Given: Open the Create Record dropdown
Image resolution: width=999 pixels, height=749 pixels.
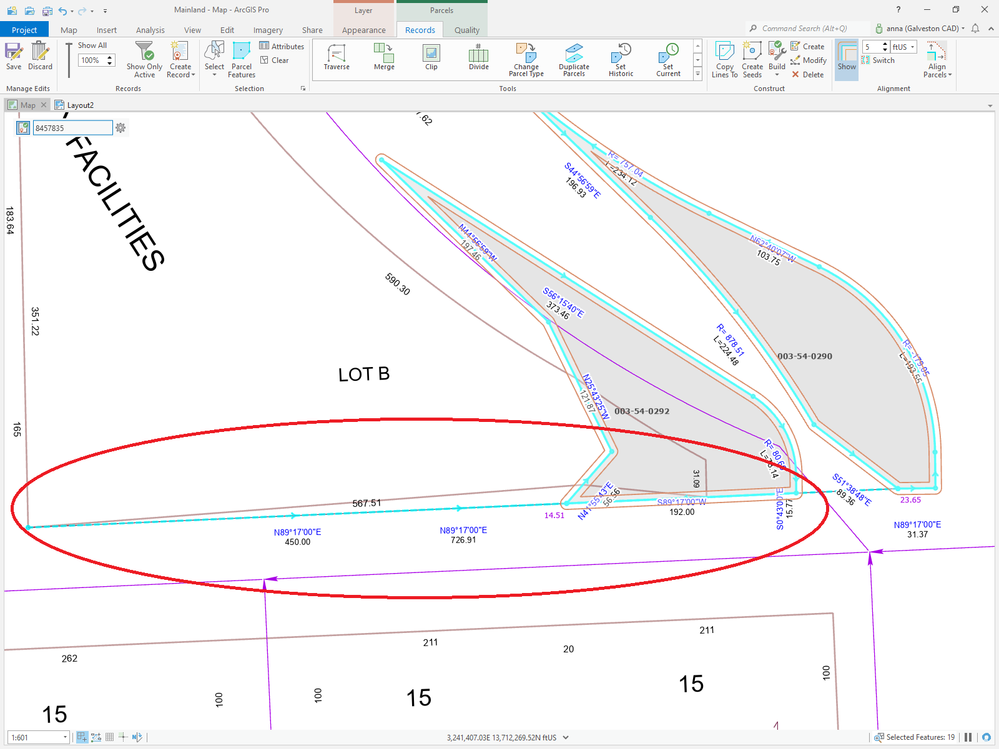Looking at the screenshot, I should 180,60.
